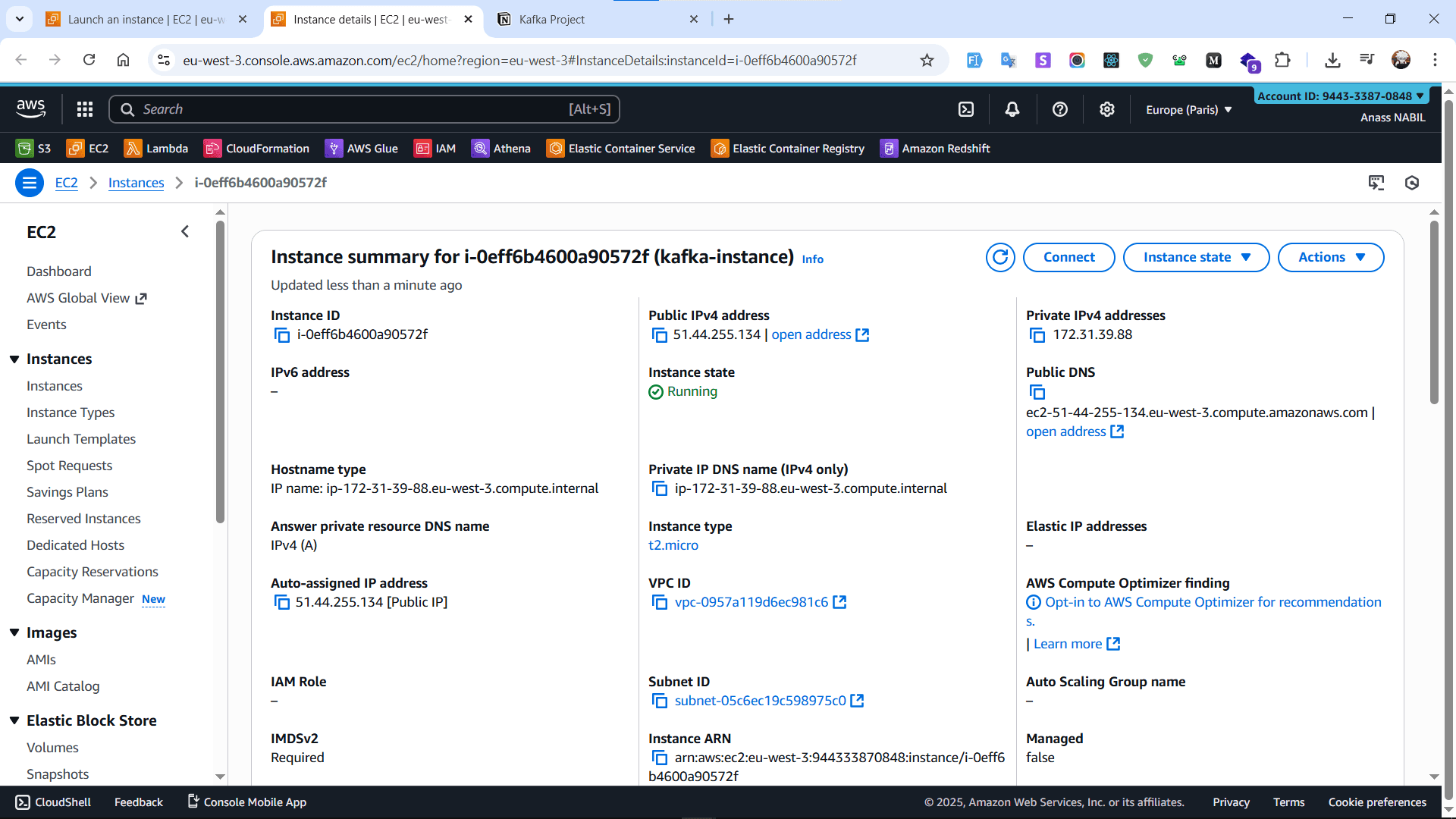
Task: Open Launch Templates in the sidebar
Action: point(81,439)
